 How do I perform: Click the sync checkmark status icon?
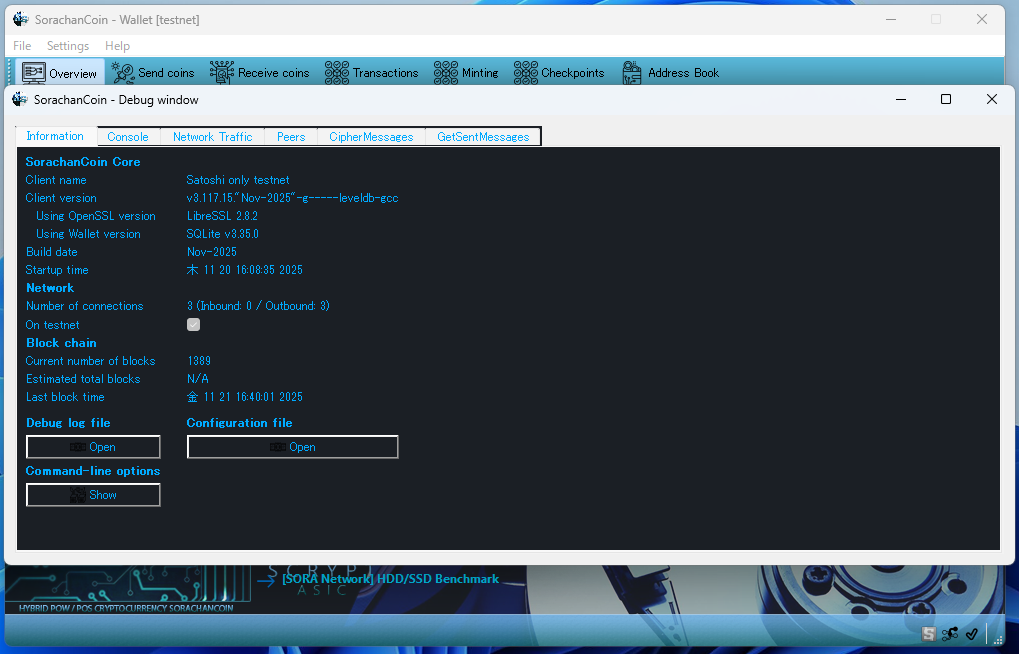click(971, 633)
